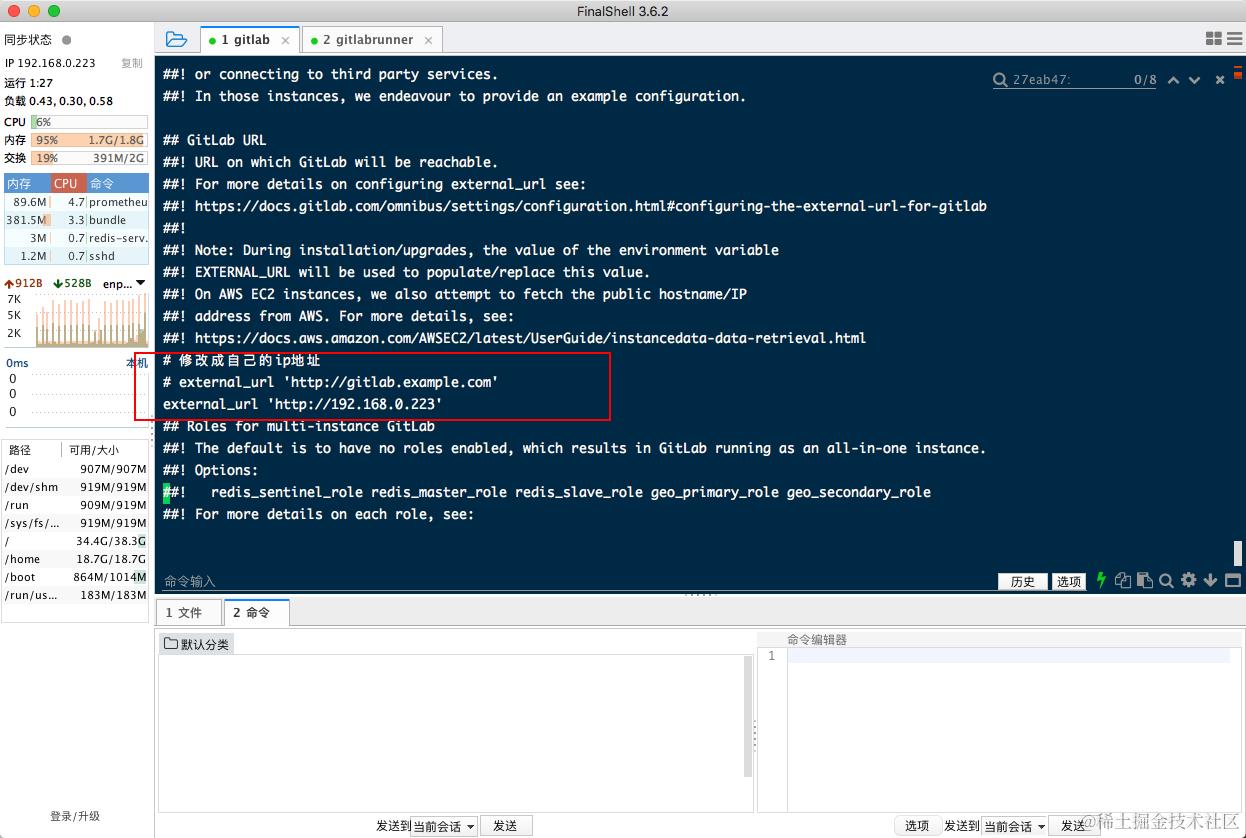Viewport: 1246px width, 838px height.
Task: Expand the enp network interface dropdown
Action: pyautogui.click(x=140, y=283)
